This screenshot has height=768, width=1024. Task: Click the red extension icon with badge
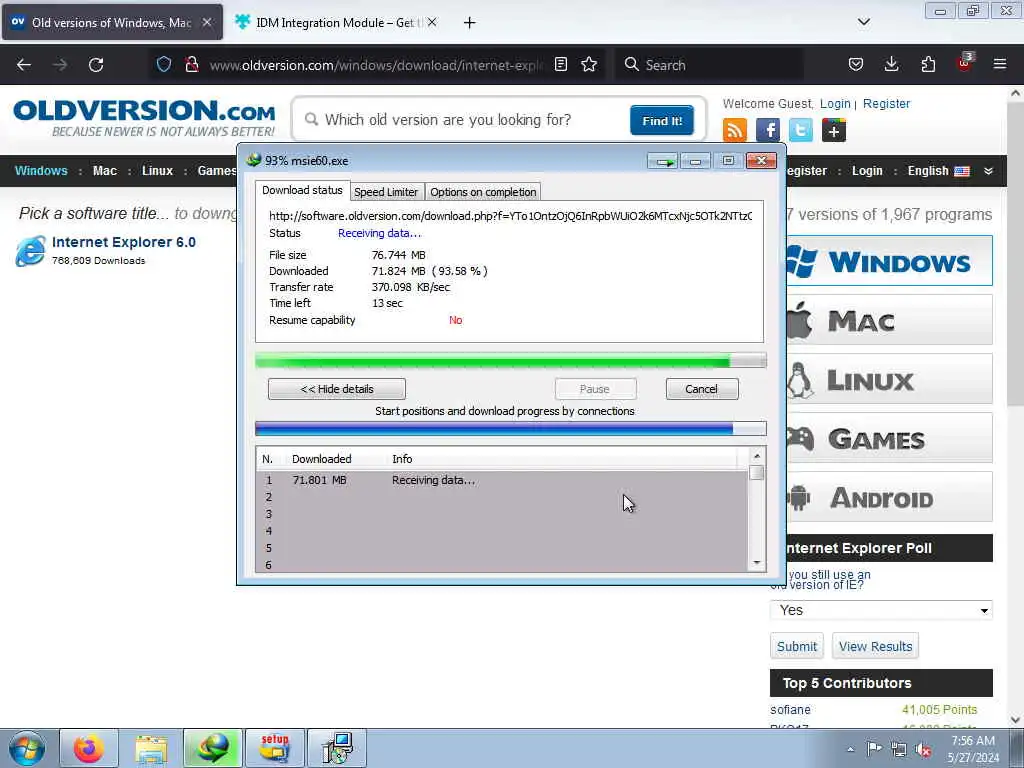tap(965, 63)
